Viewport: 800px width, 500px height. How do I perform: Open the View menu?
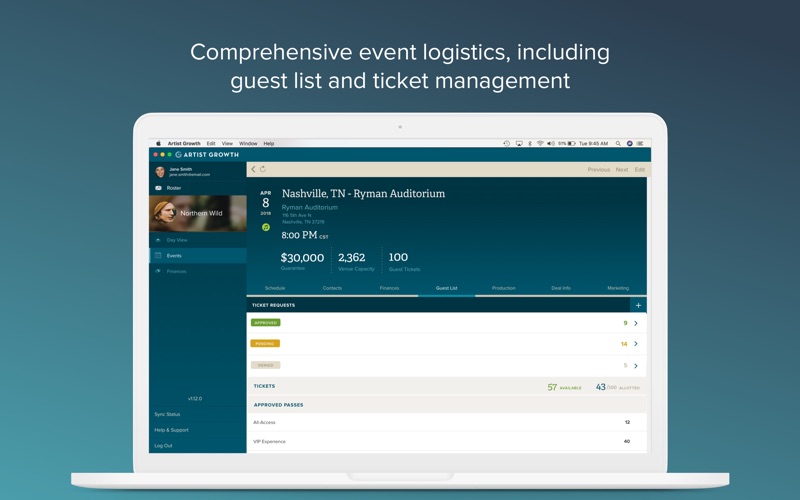tap(227, 143)
